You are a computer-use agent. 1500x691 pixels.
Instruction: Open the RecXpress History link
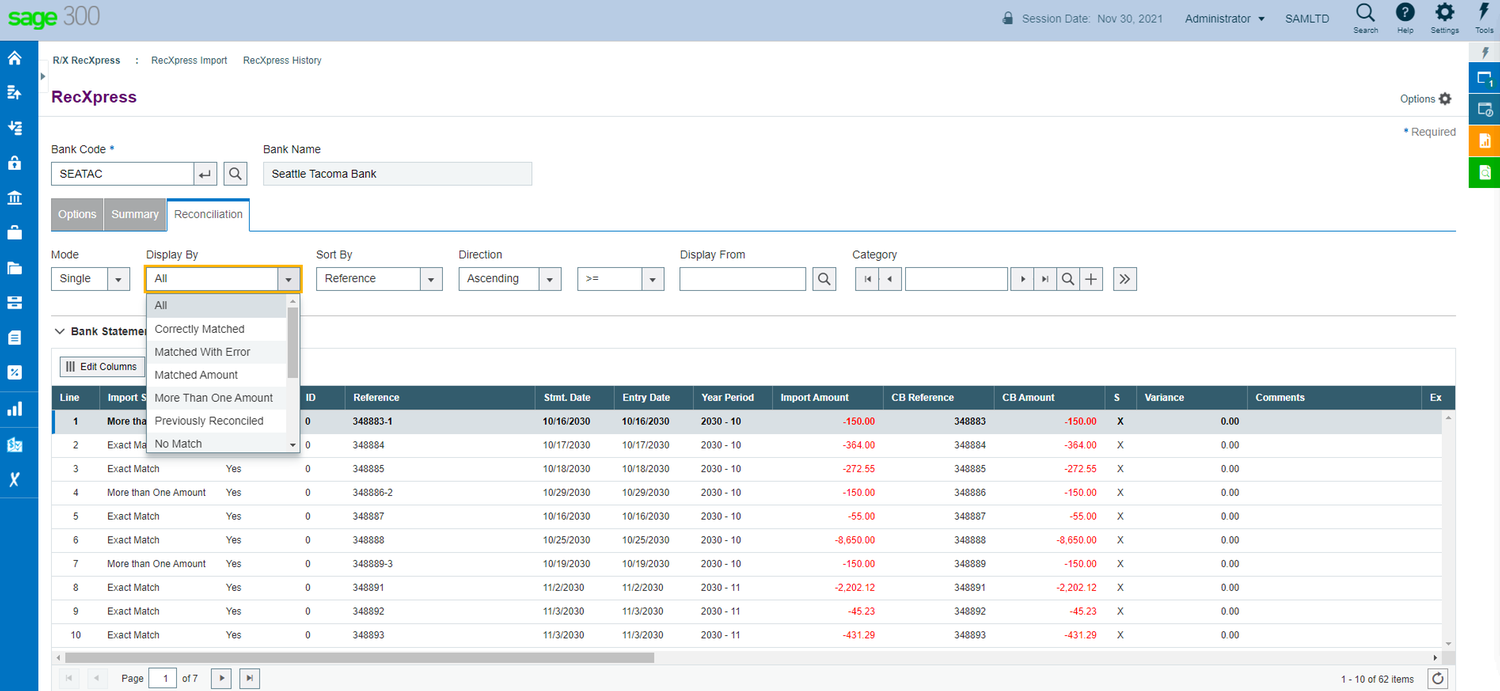click(282, 61)
